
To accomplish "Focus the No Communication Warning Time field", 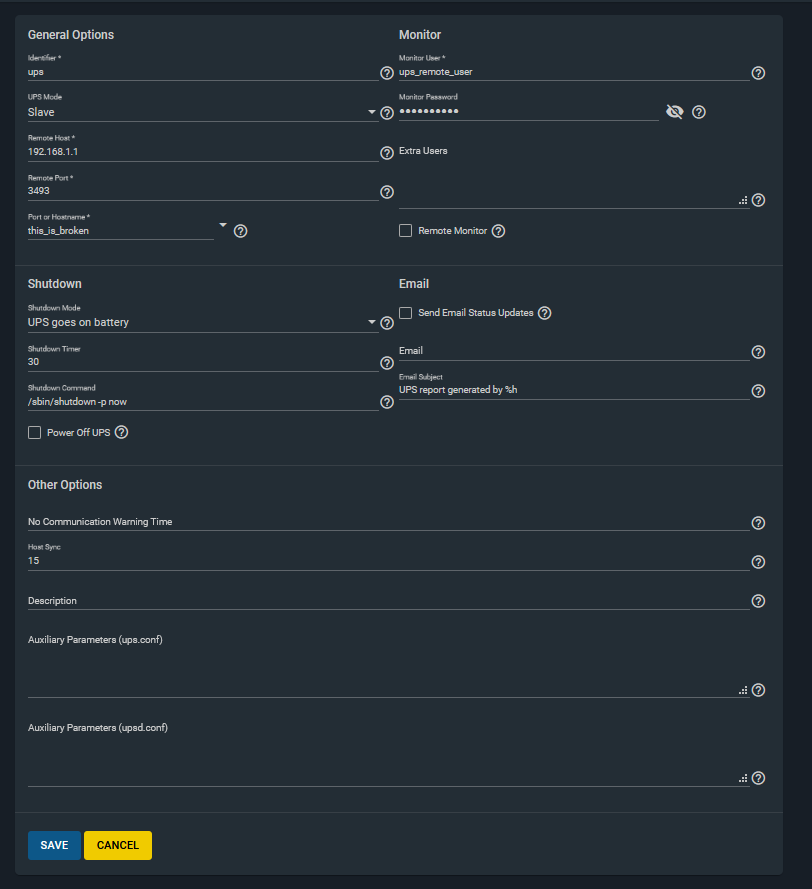I will (388, 522).
